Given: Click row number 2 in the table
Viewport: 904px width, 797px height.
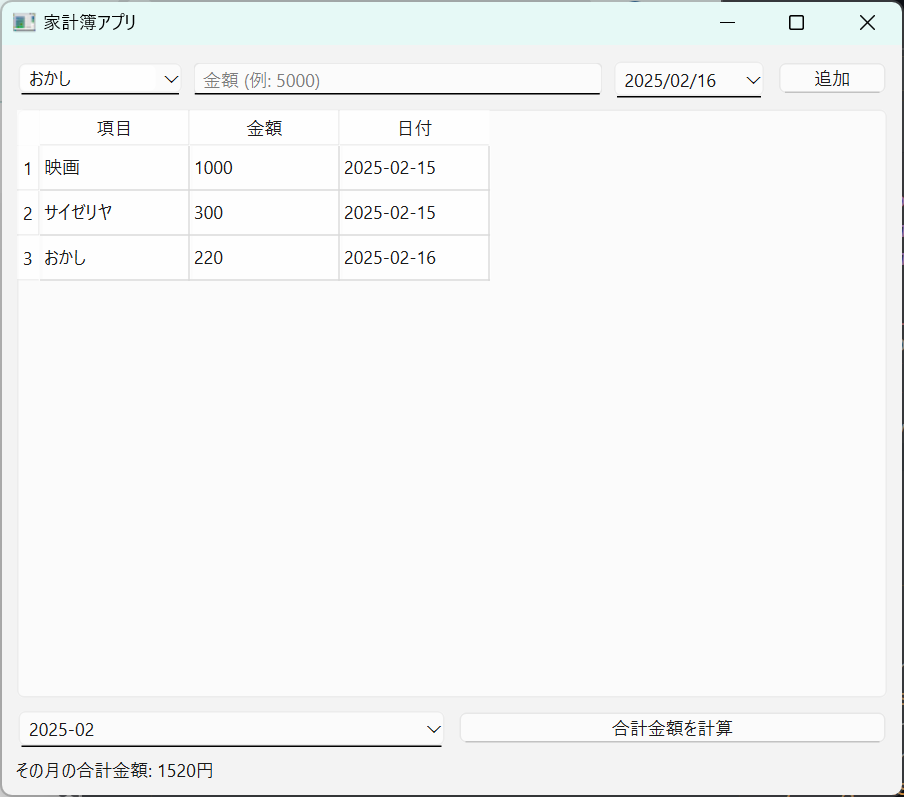Looking at the screenshot, I should point(27,212).
